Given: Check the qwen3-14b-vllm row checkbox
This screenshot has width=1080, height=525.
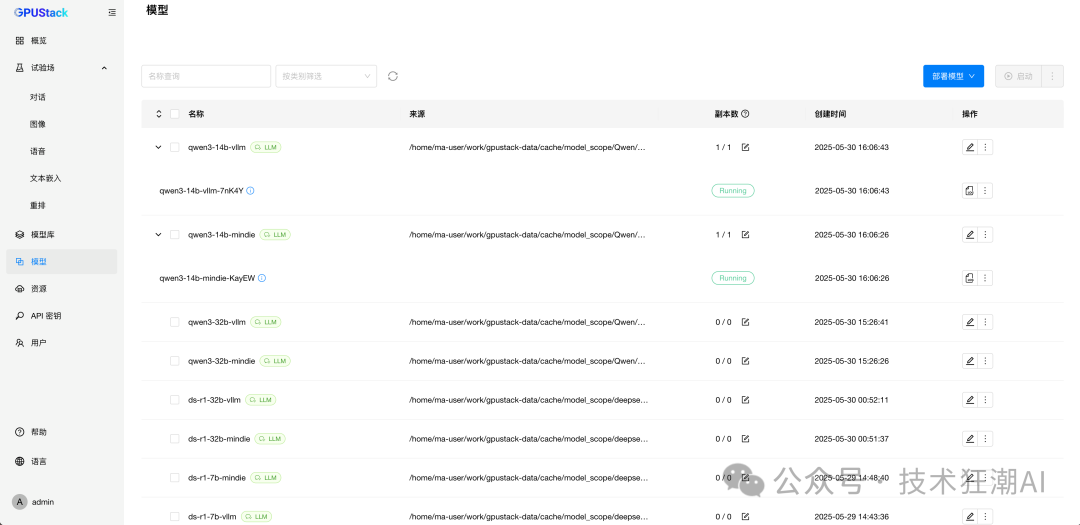Looking at the screenshot, I should coord(174,147).
